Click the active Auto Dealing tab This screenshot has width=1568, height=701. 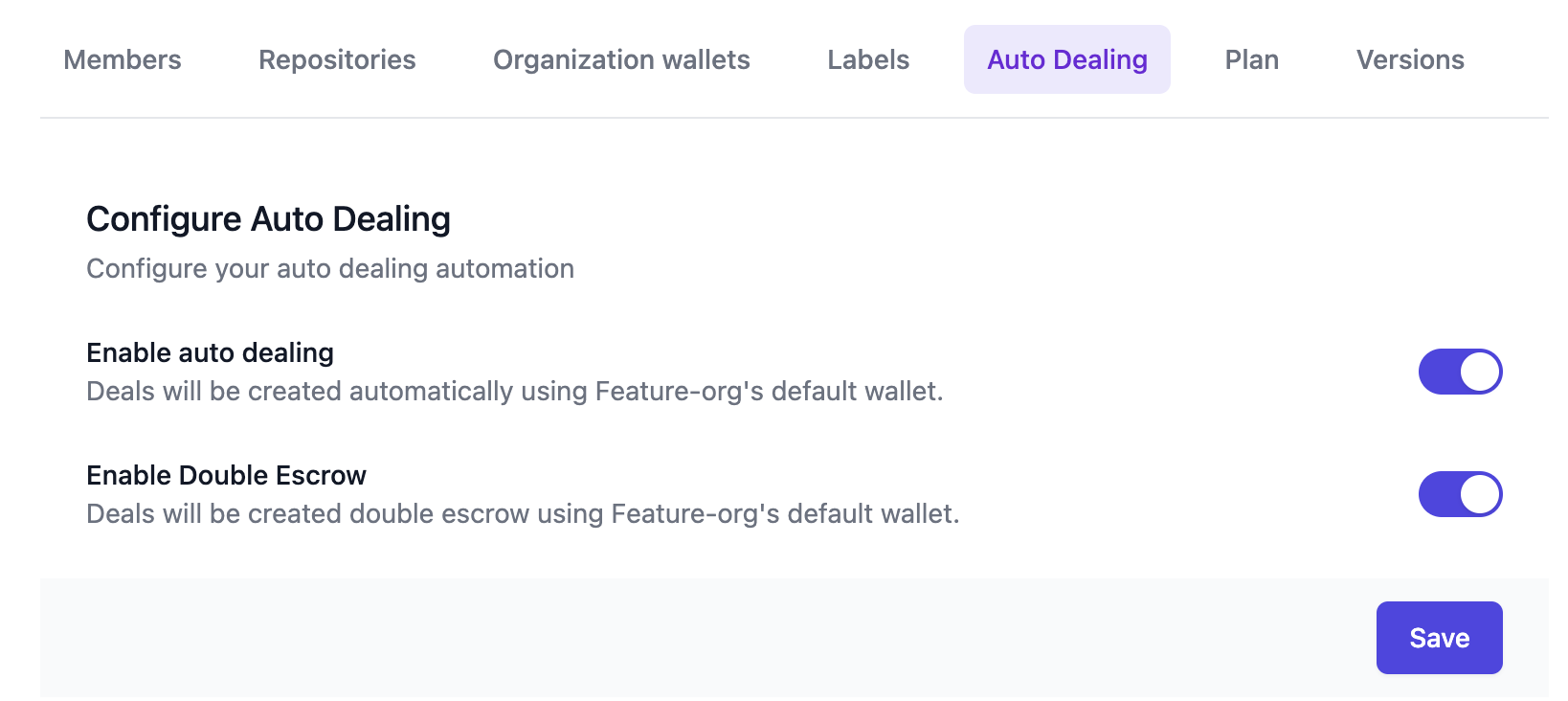1066,59
